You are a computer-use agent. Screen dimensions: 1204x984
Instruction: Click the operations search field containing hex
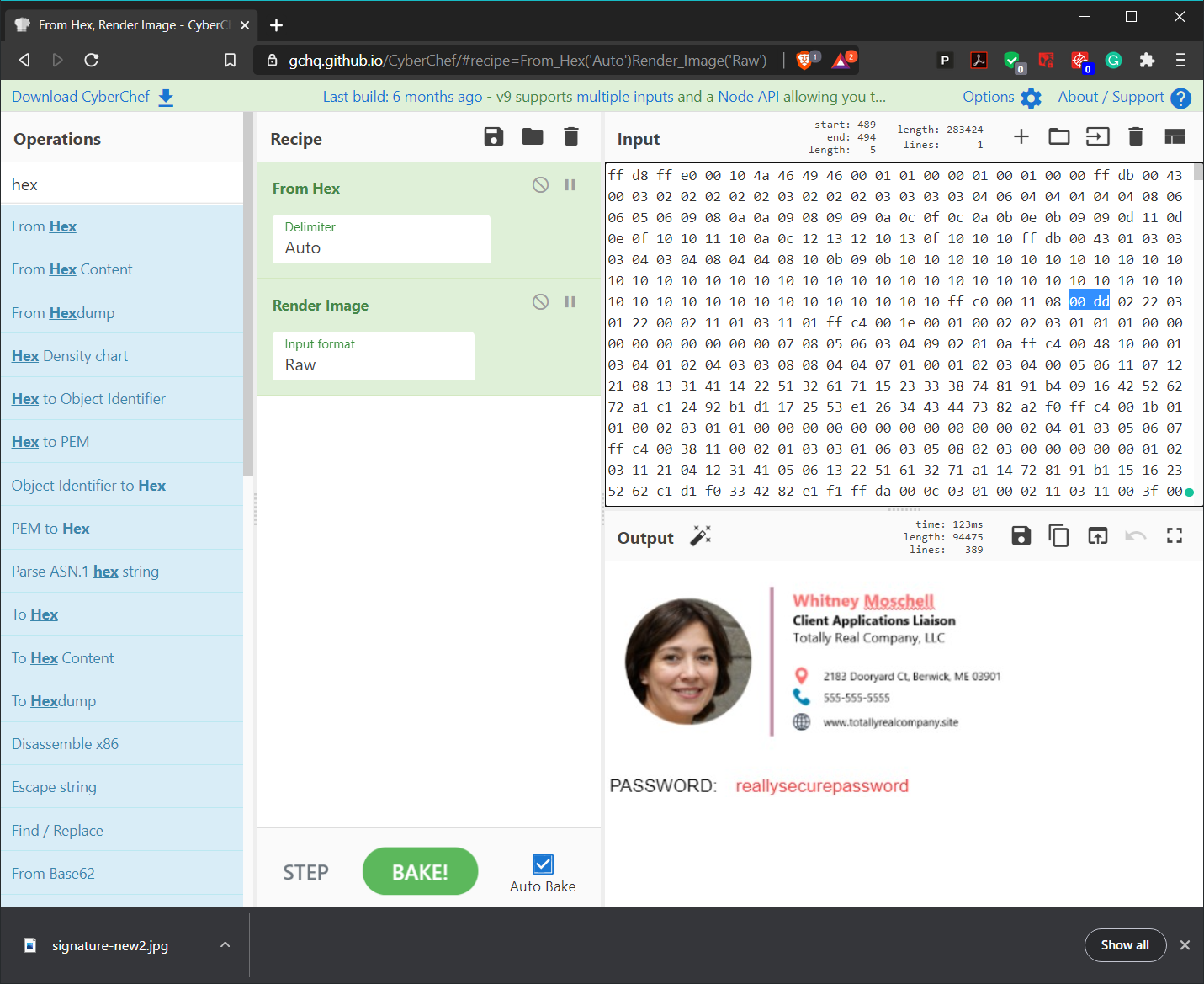[122, 184]
